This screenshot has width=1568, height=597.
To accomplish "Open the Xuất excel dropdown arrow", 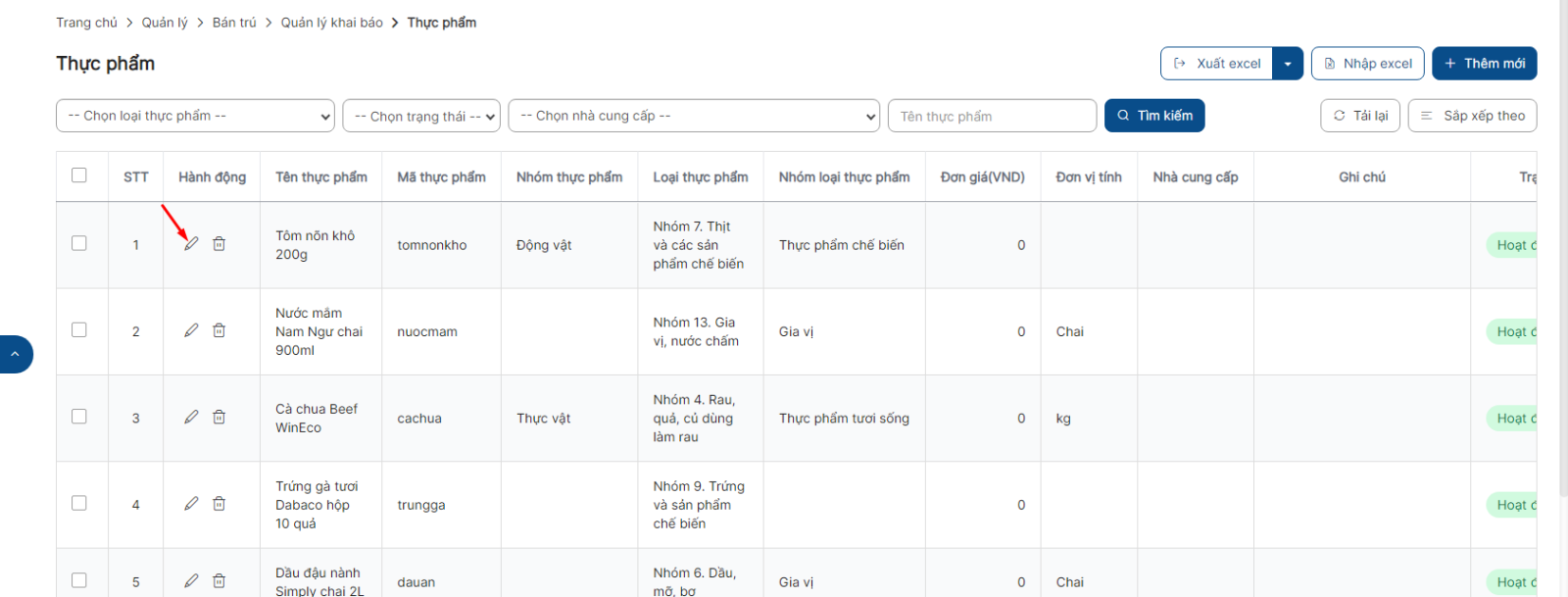I will click(1288, 64).
